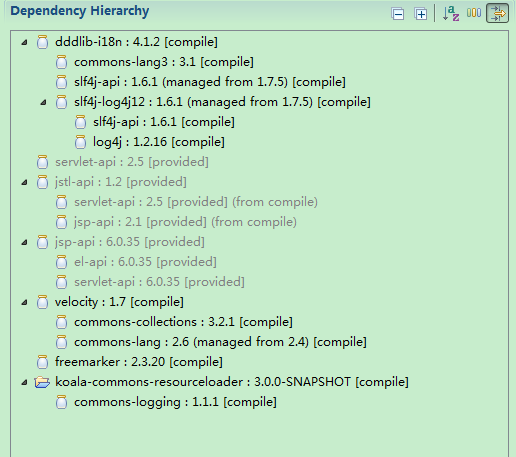Image resolution: width=516 pixels, height=457 pixels.
Task: Click the jar icon of dddlib-i18n
Action: point(42,42)
